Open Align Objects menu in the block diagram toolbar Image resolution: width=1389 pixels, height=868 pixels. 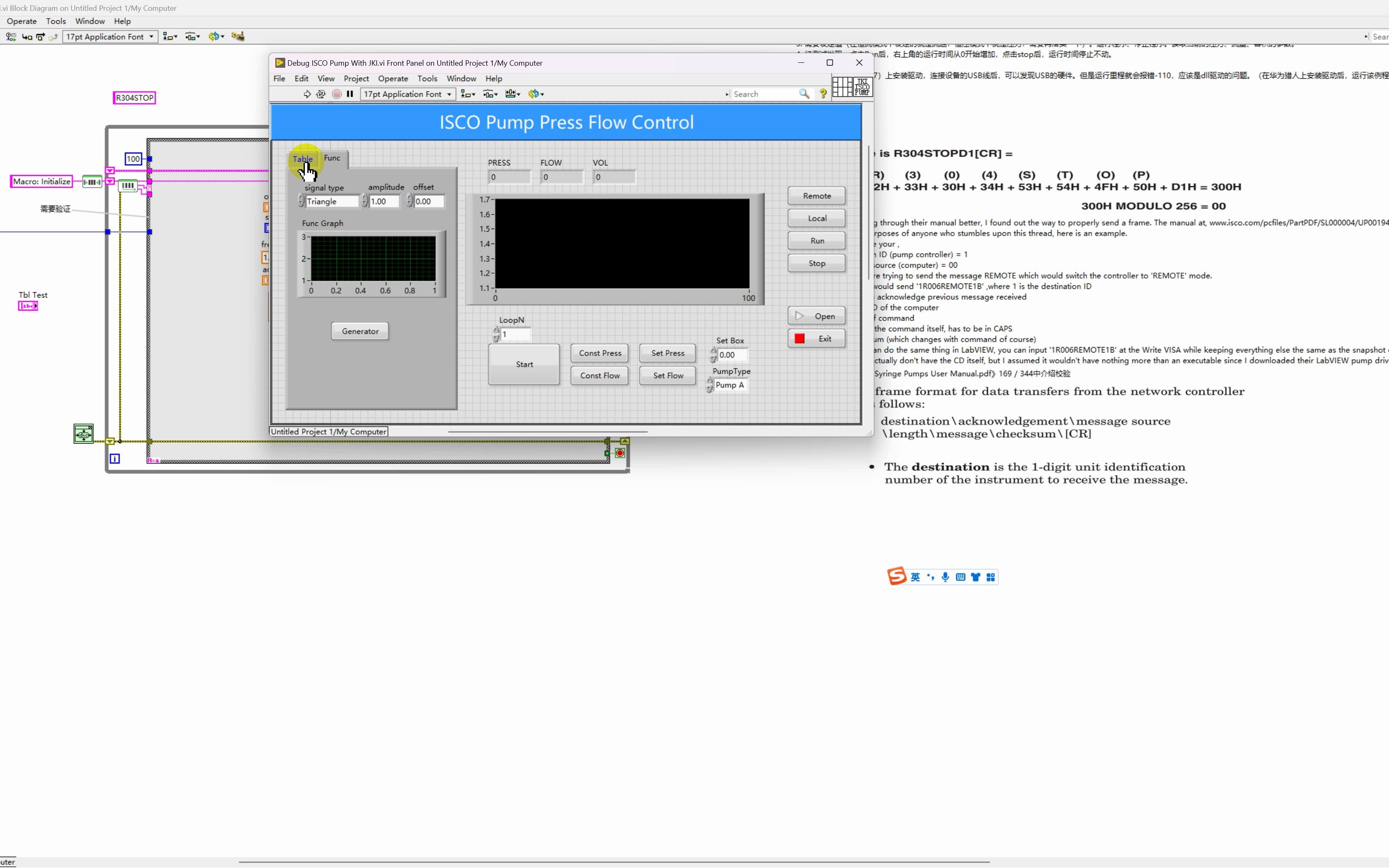click(170, 37)
